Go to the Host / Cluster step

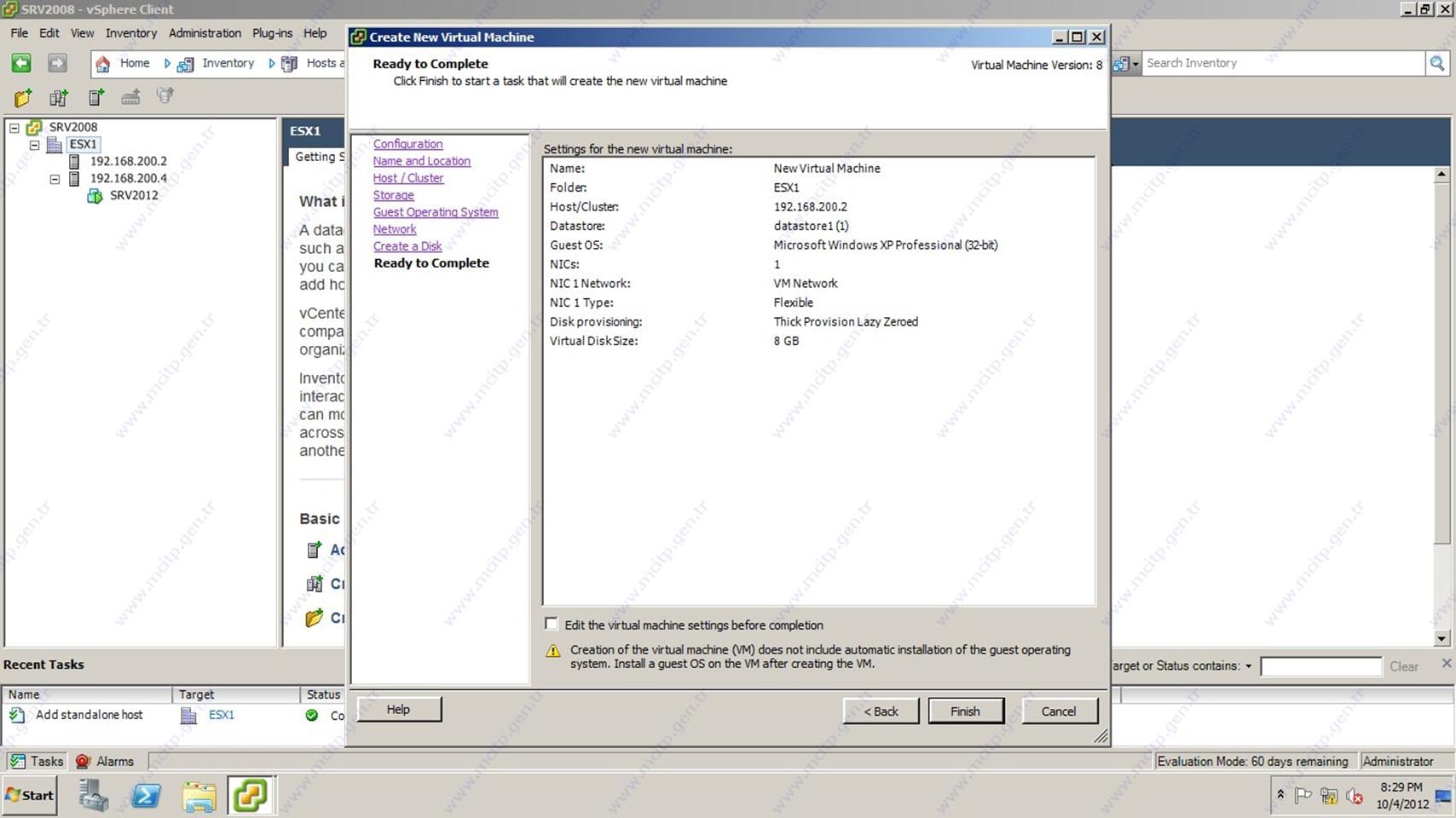click(407, 178)
